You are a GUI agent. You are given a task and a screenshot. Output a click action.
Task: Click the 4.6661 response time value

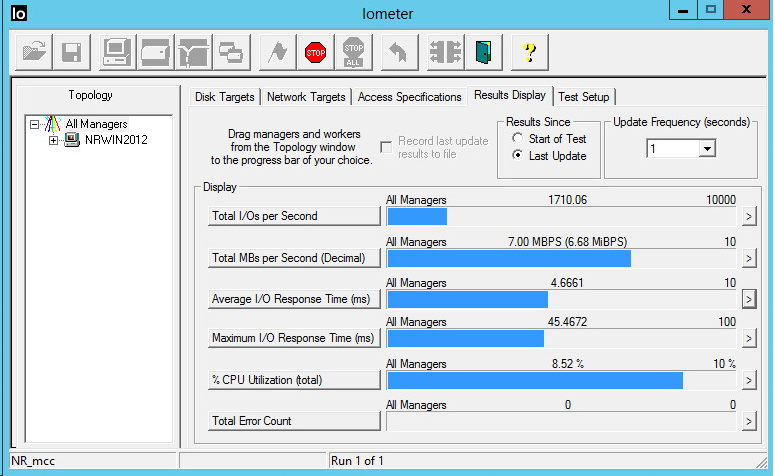point(567,283)
